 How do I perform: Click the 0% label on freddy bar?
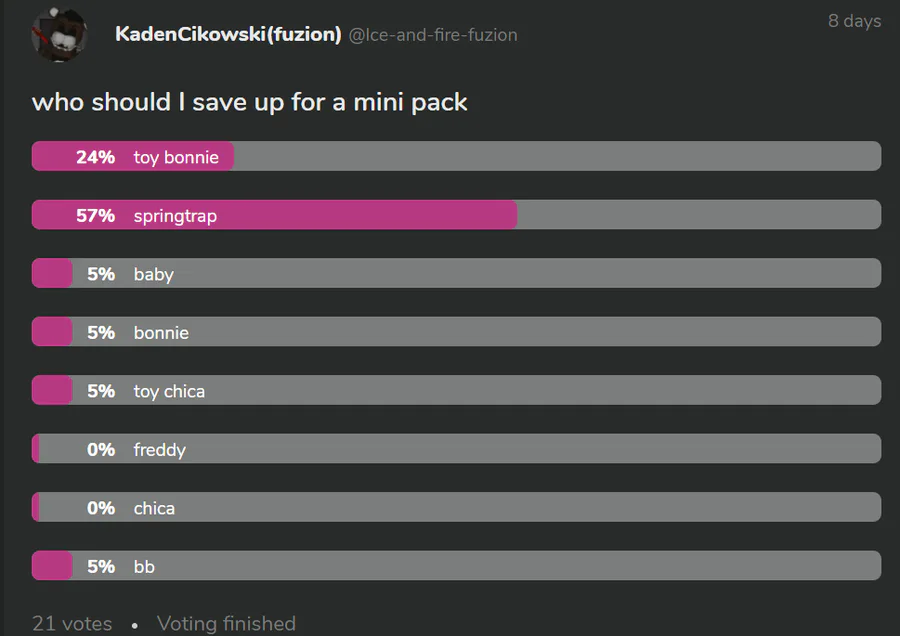101,449
